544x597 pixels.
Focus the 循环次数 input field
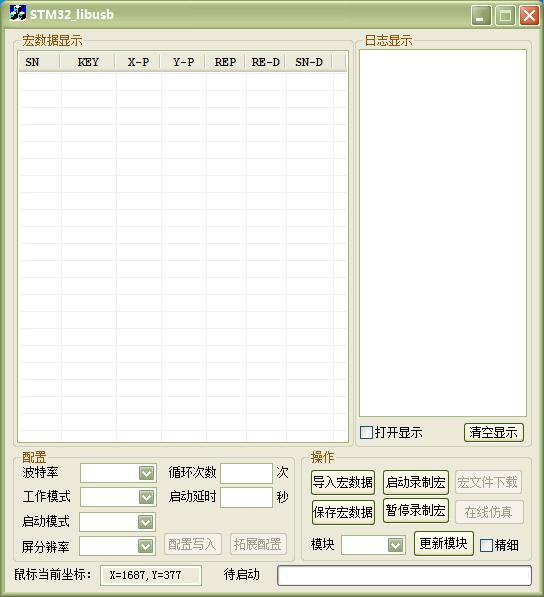pos(246,473)
